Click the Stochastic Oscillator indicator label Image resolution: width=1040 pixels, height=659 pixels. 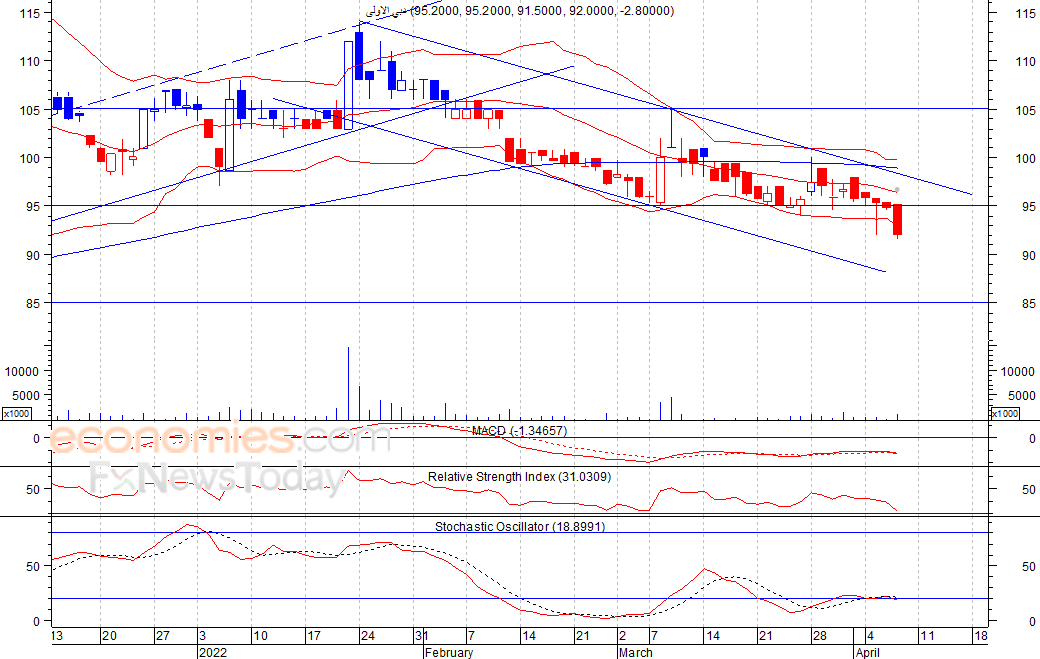pos(520,526)
